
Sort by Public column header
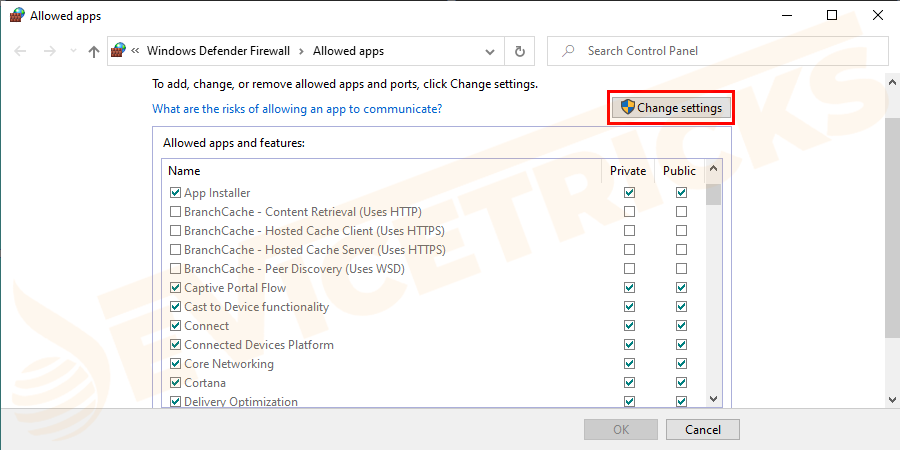coord(680,171)
